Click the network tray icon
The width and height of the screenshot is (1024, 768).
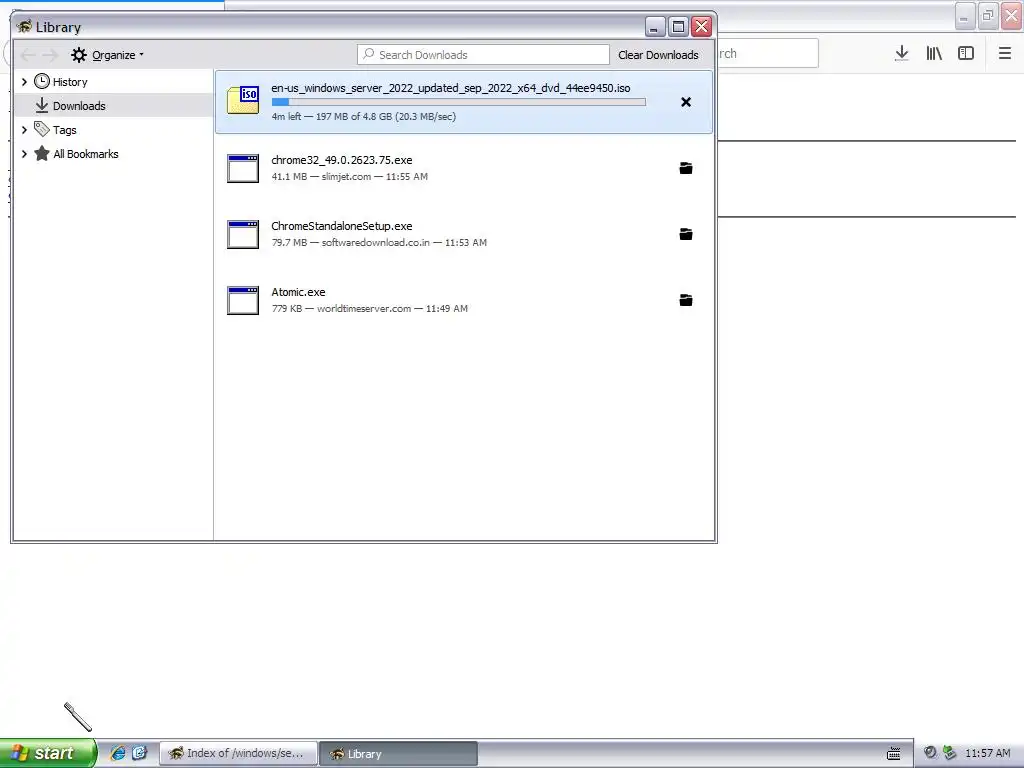point(950,752)
